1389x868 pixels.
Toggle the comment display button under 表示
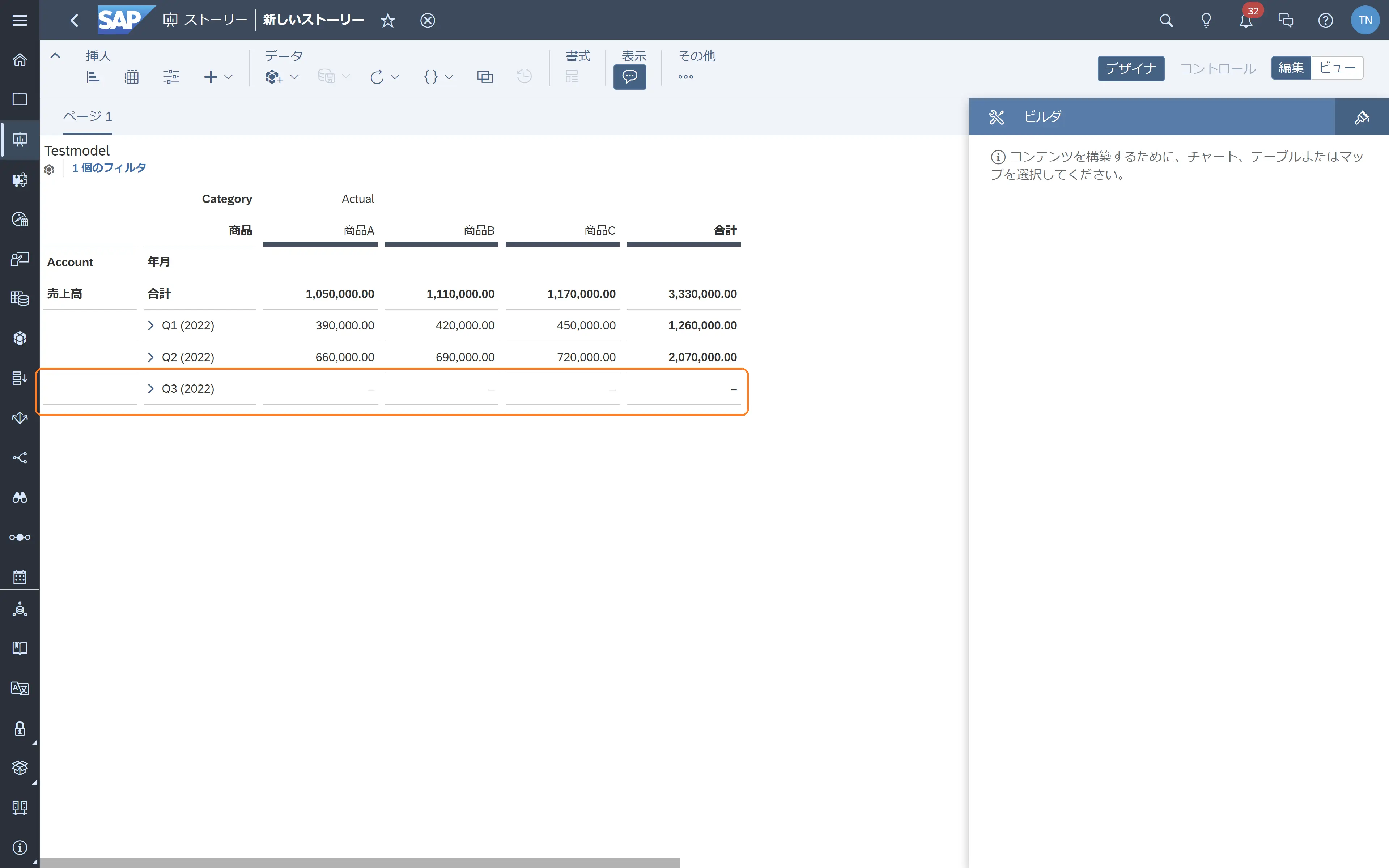[x=630, y=76]
